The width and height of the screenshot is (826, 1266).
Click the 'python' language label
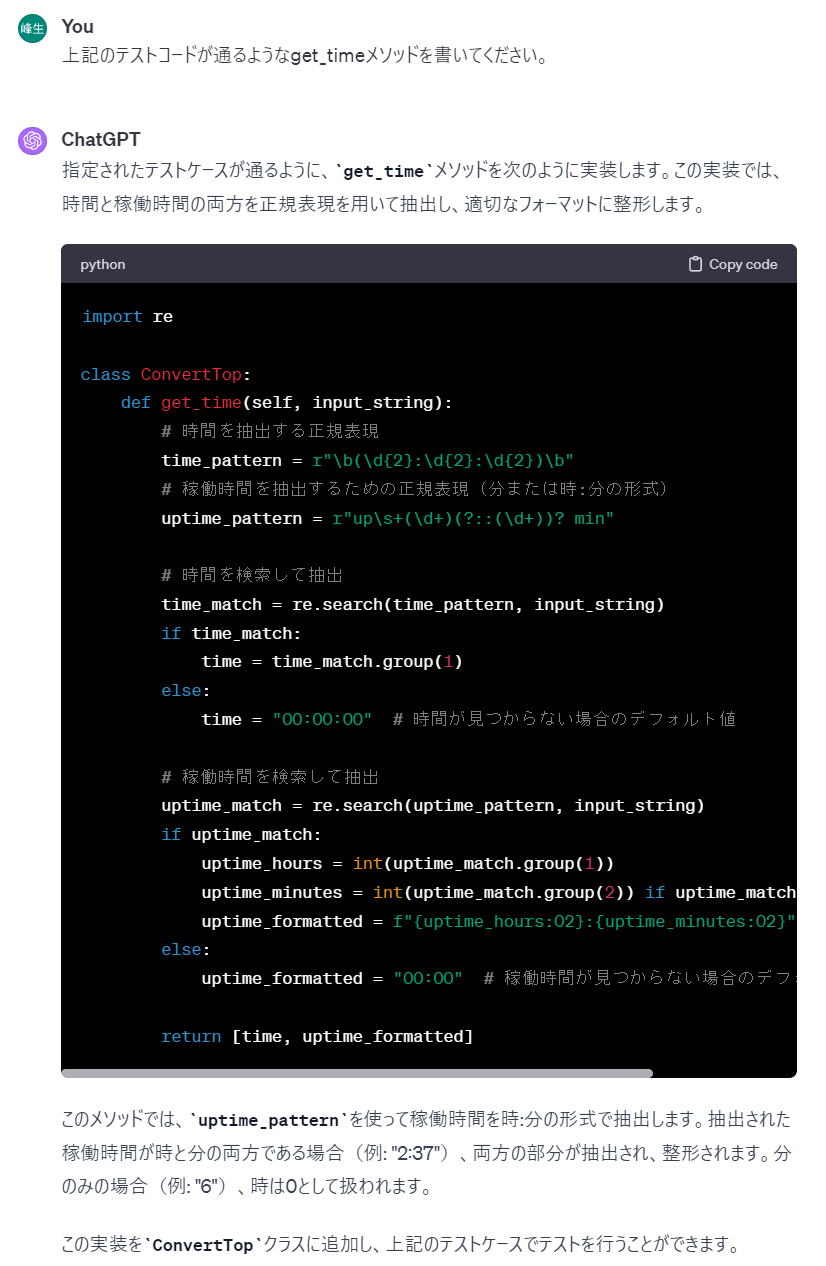pos(103,264)
